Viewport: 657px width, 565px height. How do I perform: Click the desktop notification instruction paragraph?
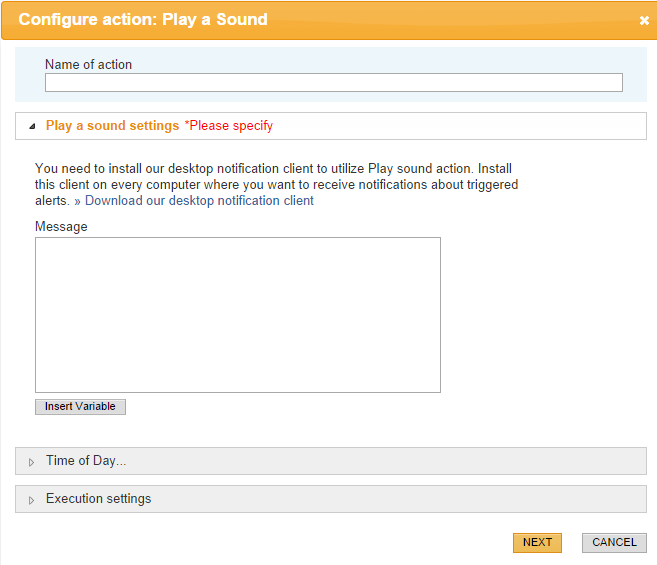click(x=277, y=184)
